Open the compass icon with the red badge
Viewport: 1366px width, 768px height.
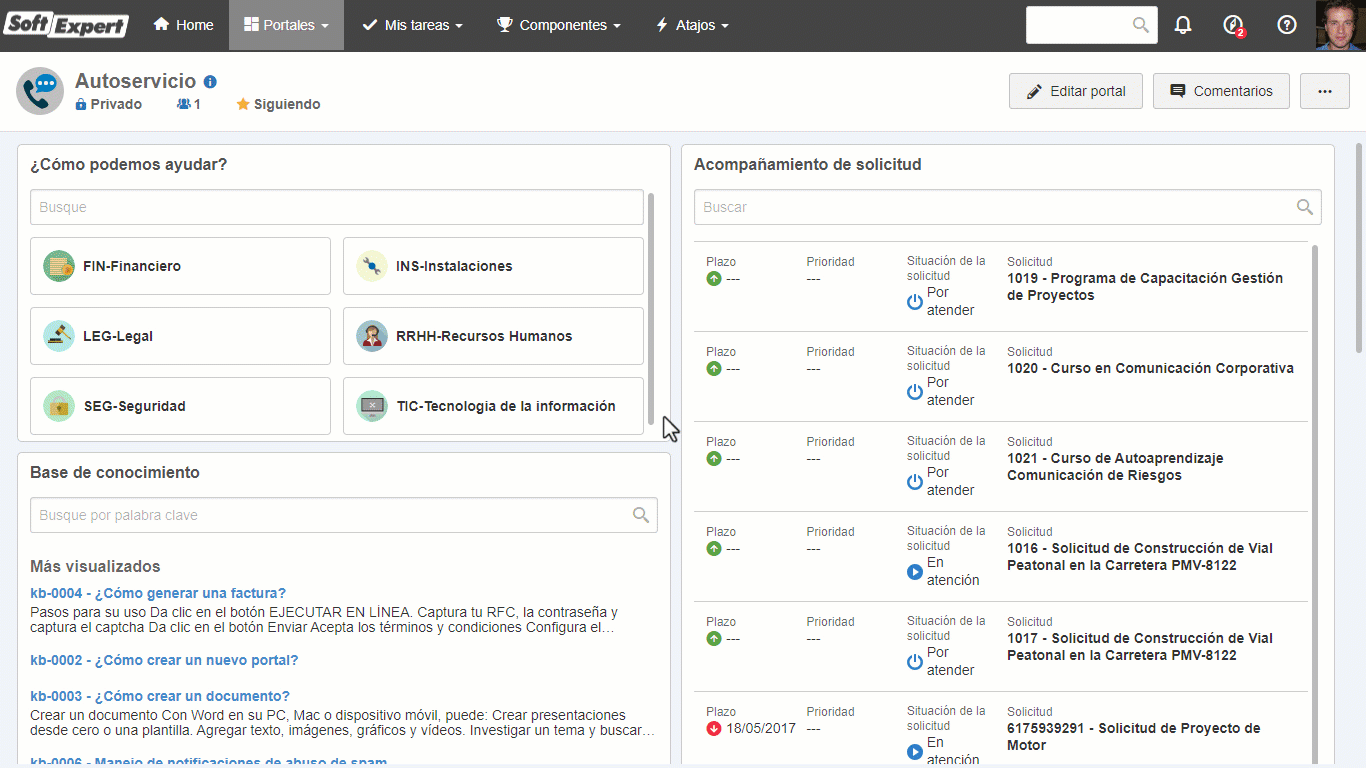click(x=1234, y=25)
